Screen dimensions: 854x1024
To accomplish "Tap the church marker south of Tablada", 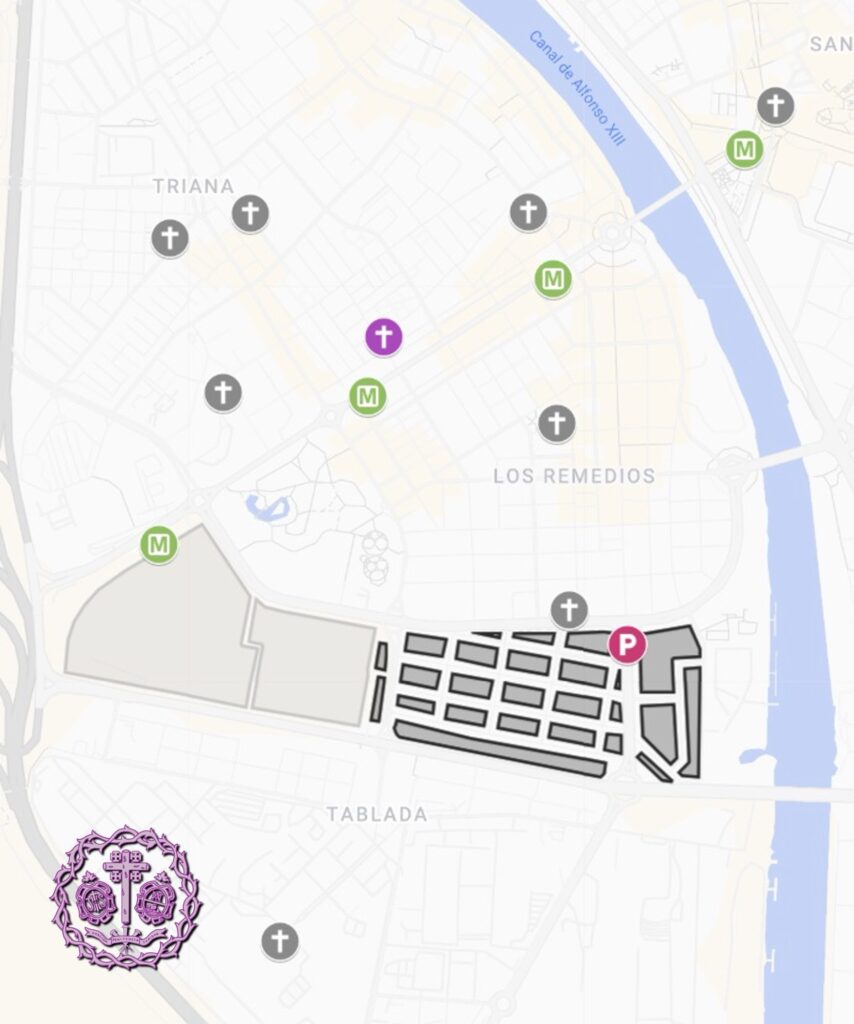I will [x=280, y=941].
